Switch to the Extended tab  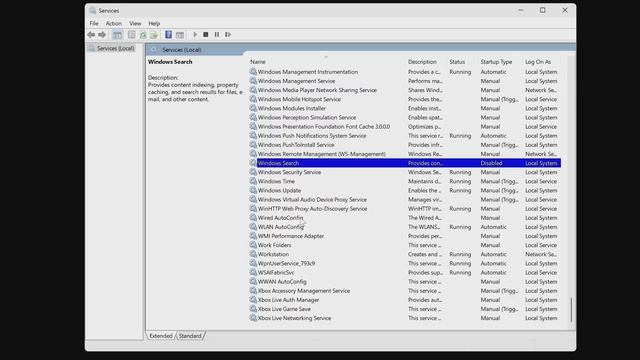click(x=161, y=336)
